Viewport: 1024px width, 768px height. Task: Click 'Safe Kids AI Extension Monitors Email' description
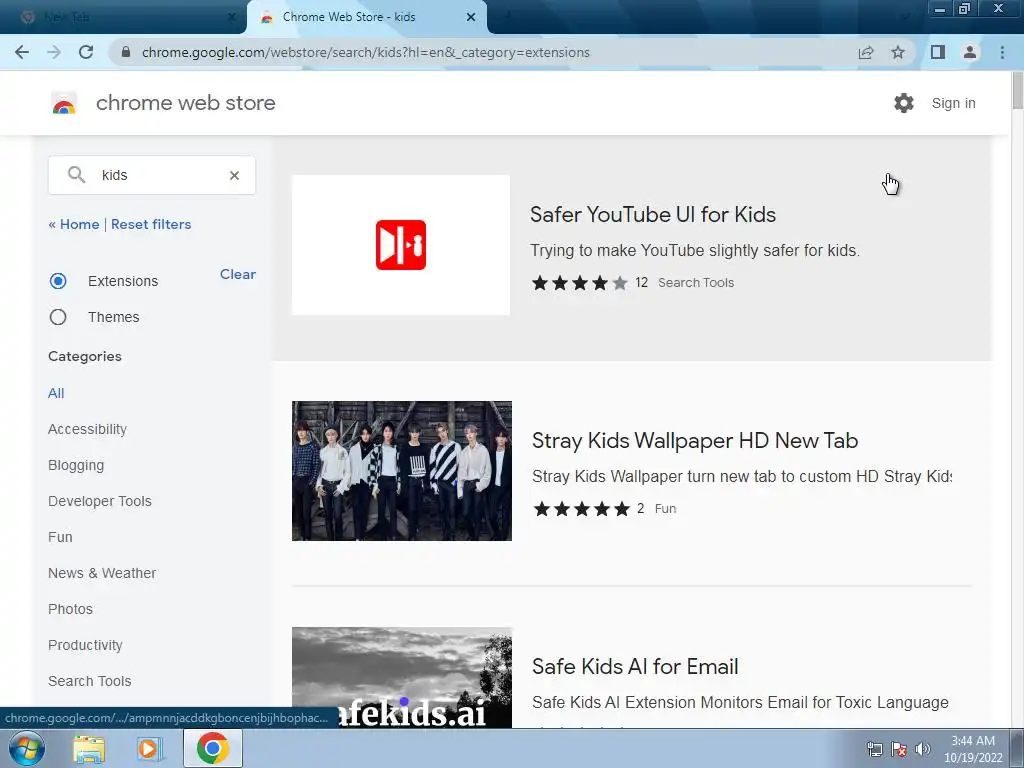coord(740,702)
